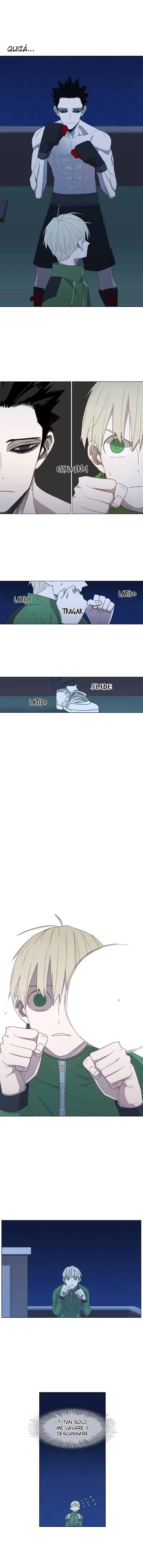Select the shirtless boxer panel
This screenshot has width=143, height=1568.
(x=71, y=181)
